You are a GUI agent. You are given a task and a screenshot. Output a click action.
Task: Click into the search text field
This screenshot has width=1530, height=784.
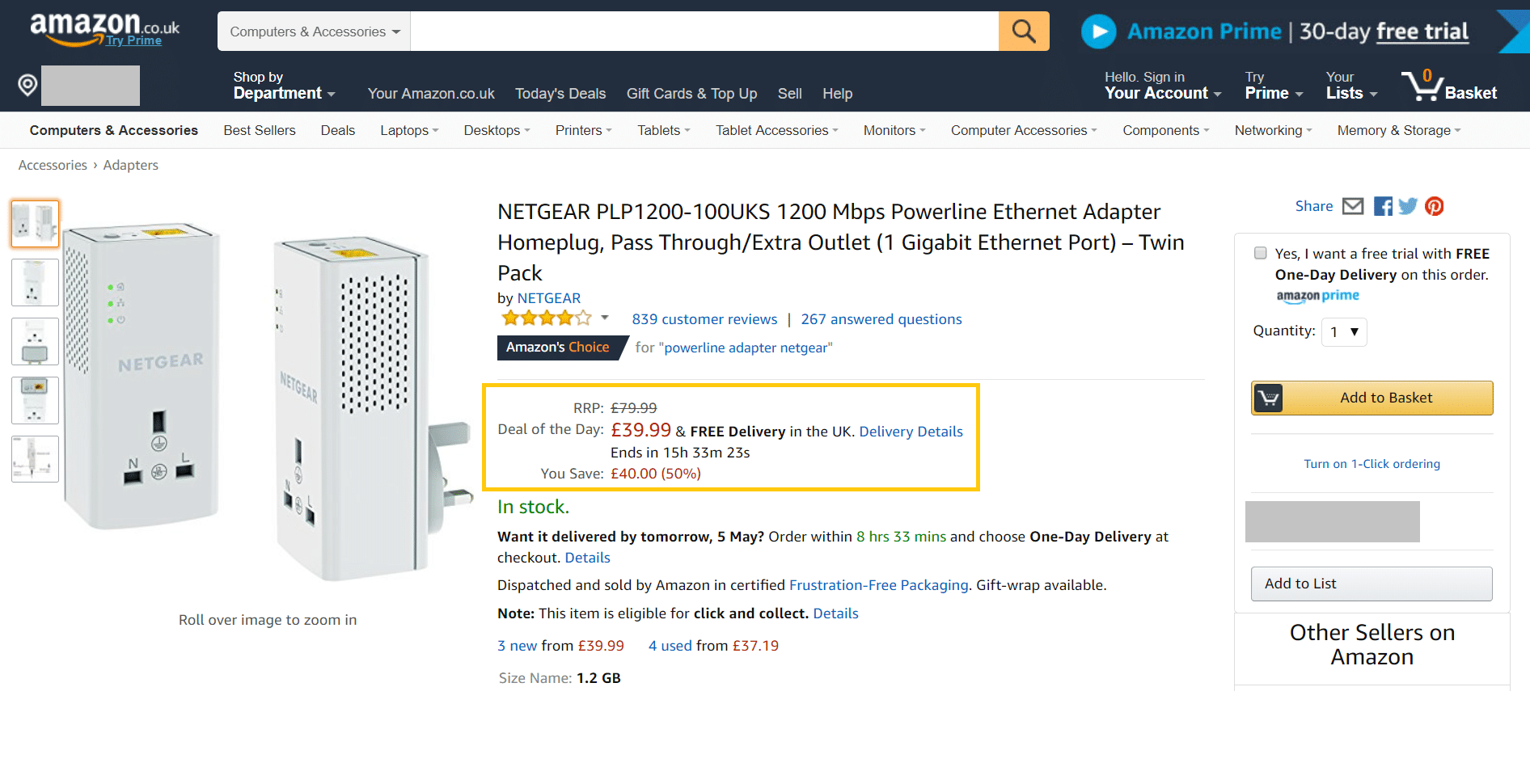click(x=704, y=32)
